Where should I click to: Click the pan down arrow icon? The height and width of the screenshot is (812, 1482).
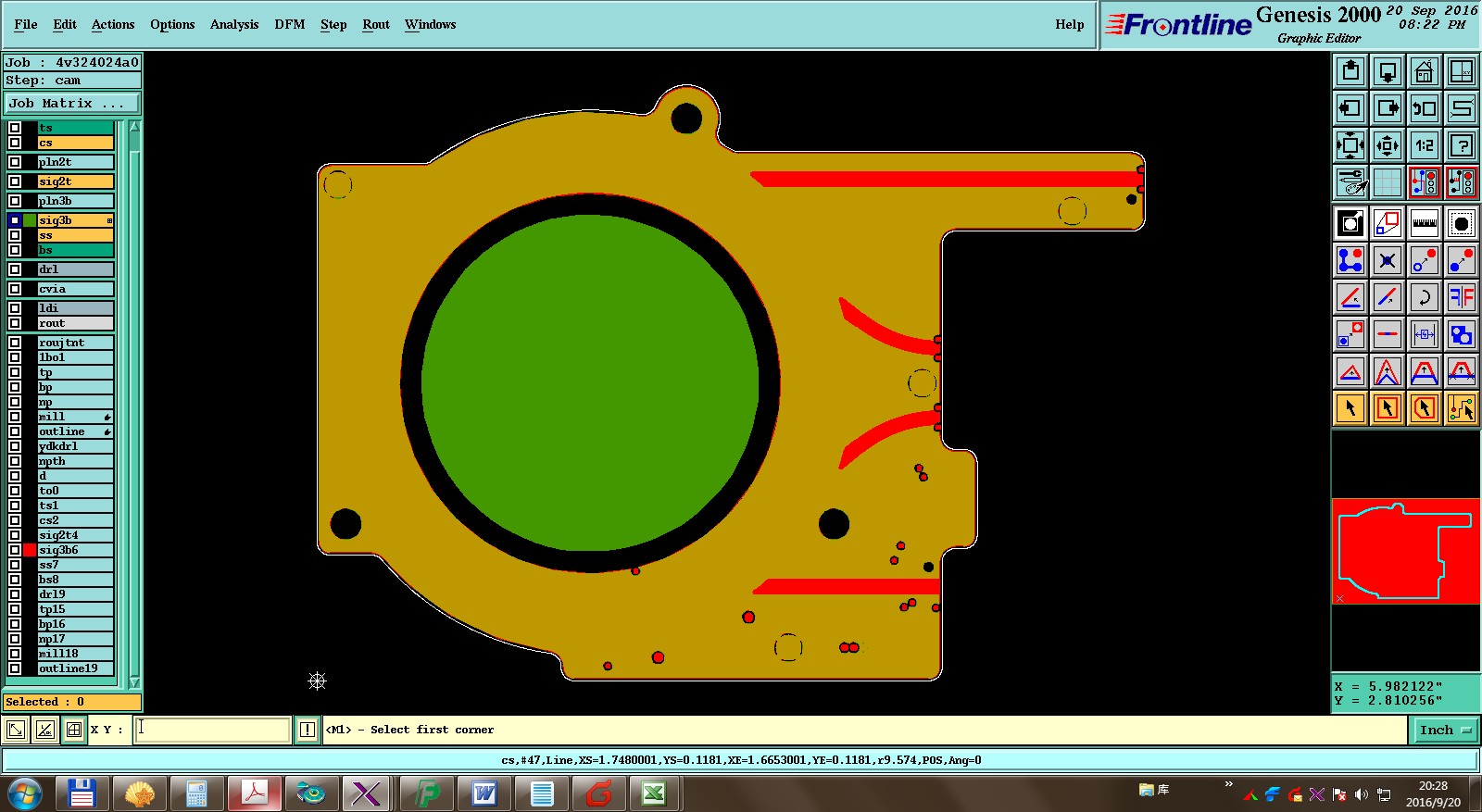1388,71
